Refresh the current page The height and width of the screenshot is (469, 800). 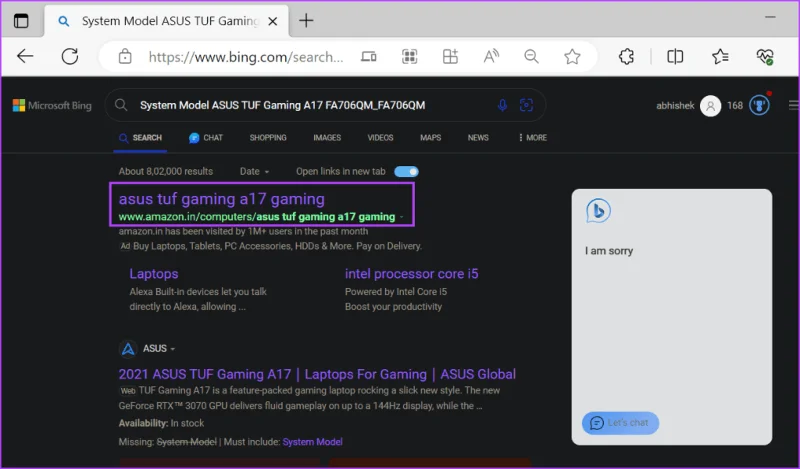coord(70,56)
